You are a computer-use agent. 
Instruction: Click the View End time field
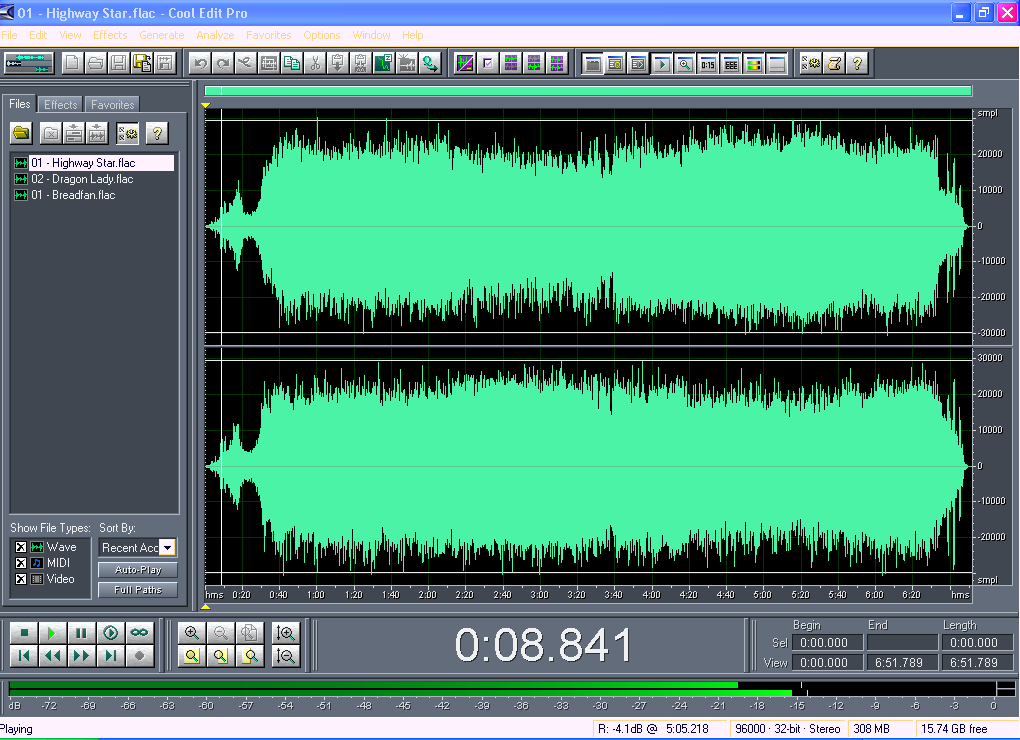tap(902, 663)
